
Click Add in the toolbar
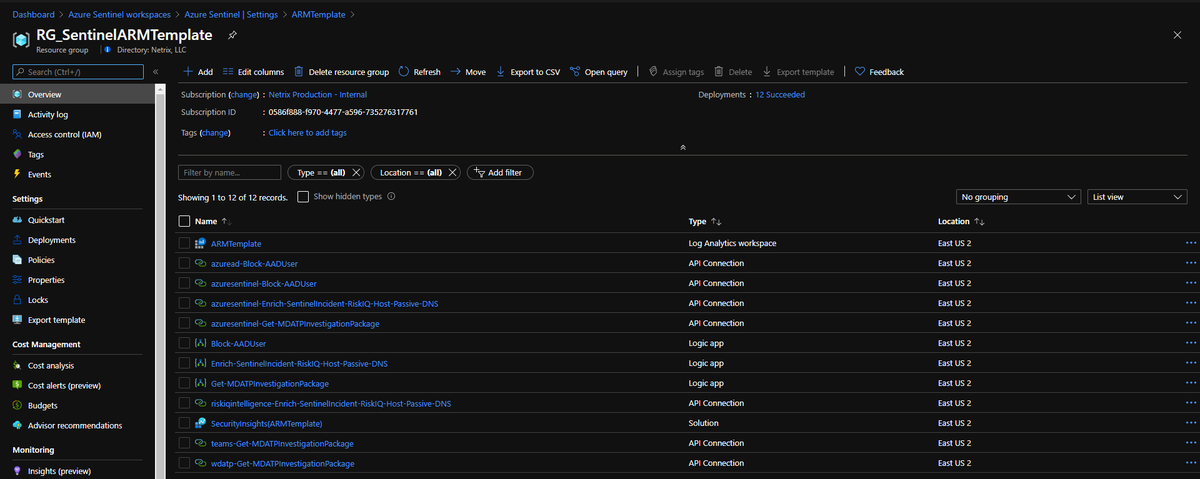pyautogui.click(x=197, y=72)
